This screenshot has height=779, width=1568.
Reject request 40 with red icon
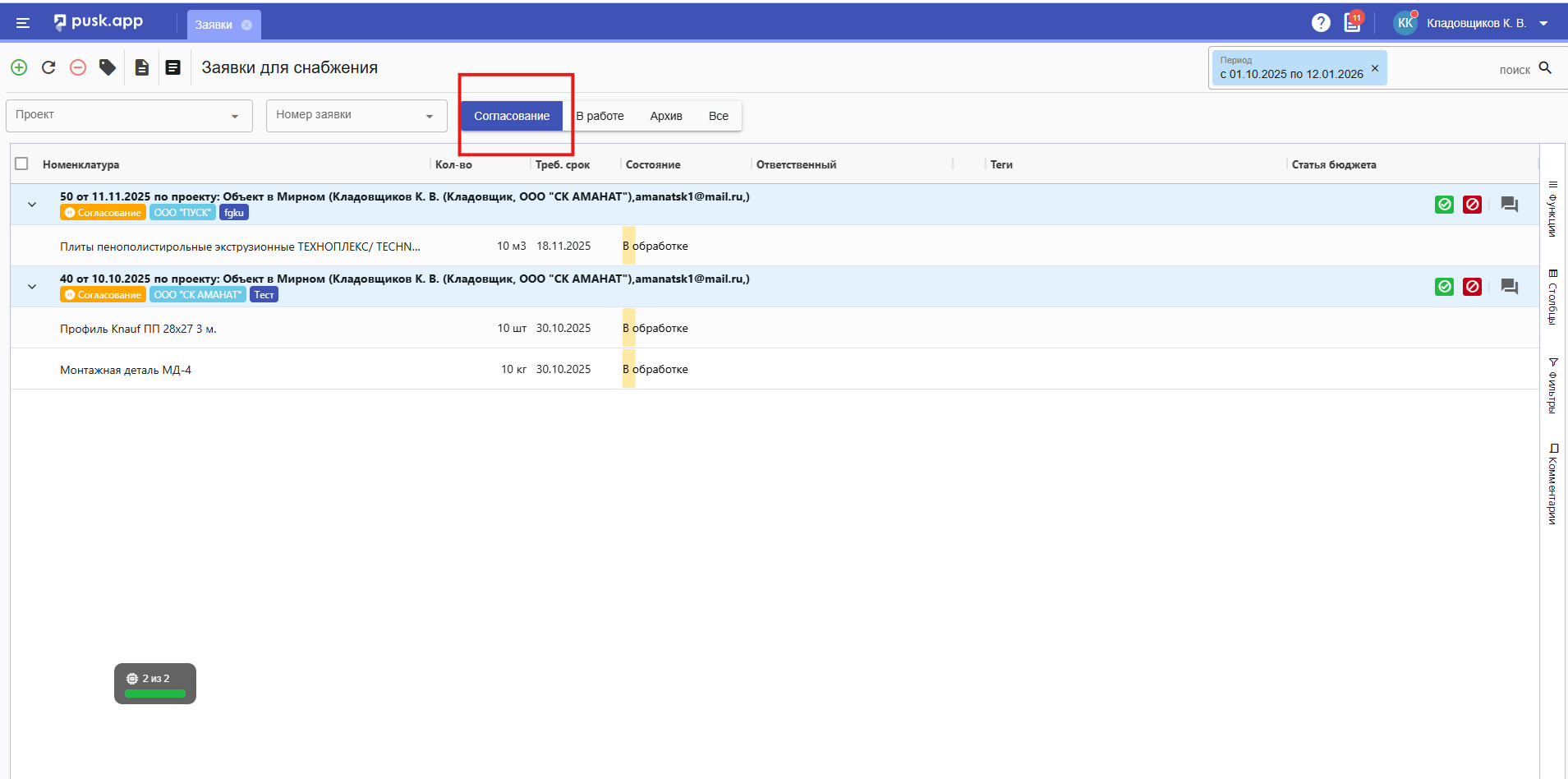pyautogui.click(x=1472, y=287)
